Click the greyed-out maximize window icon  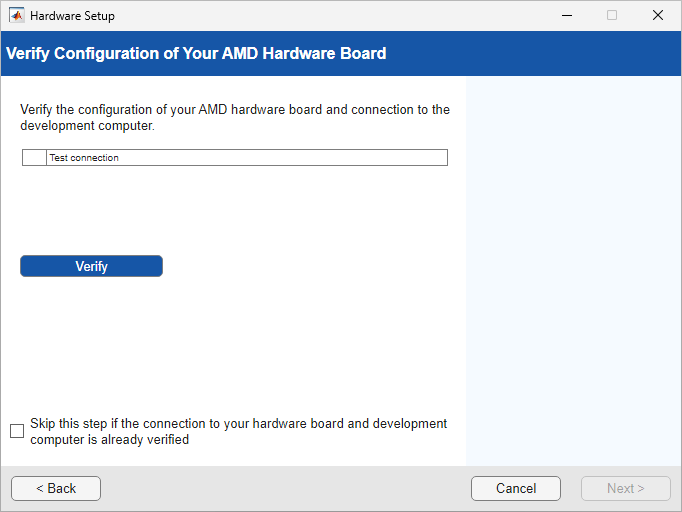612,16
